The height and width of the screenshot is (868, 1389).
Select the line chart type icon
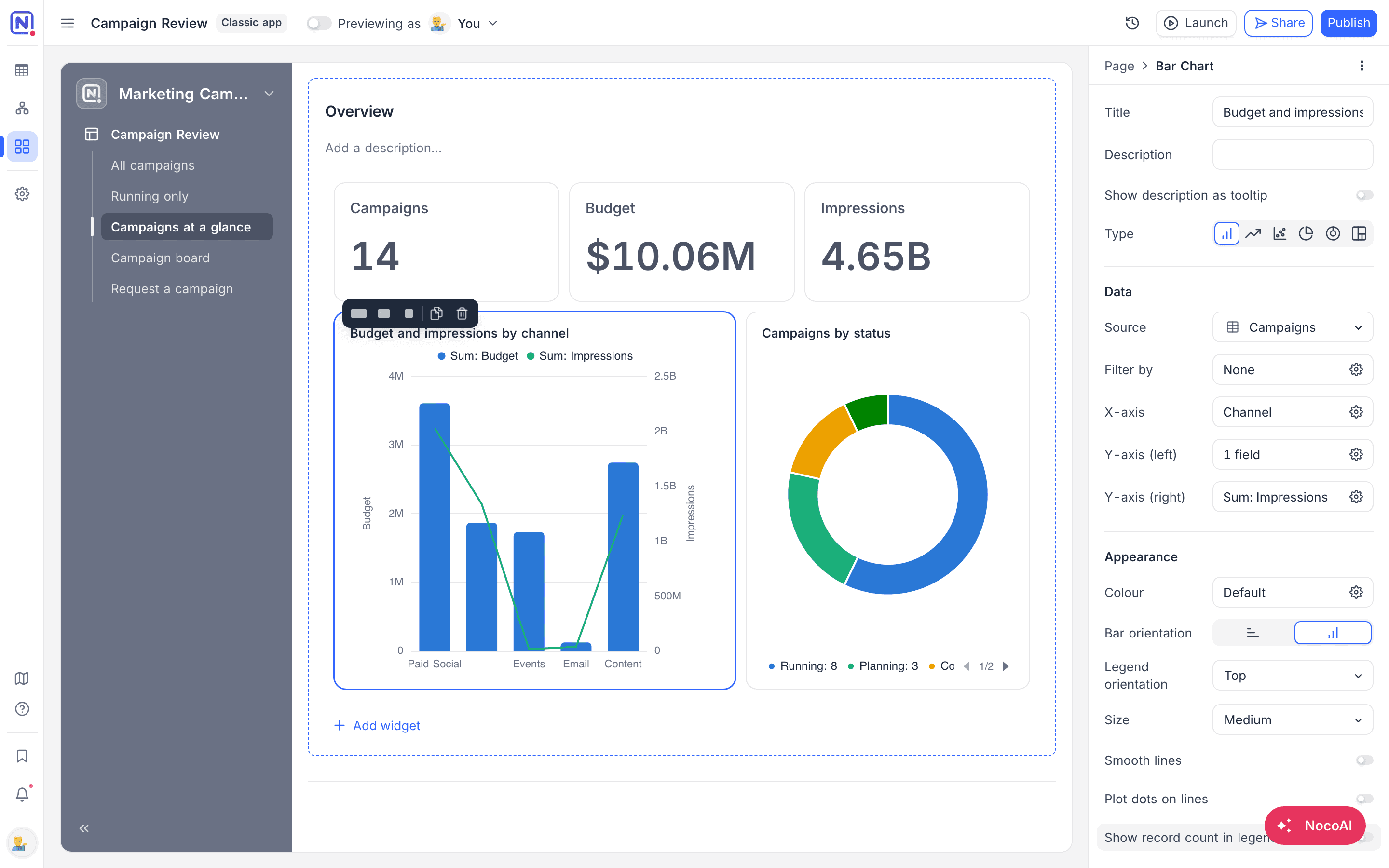tap(1253, 234)
